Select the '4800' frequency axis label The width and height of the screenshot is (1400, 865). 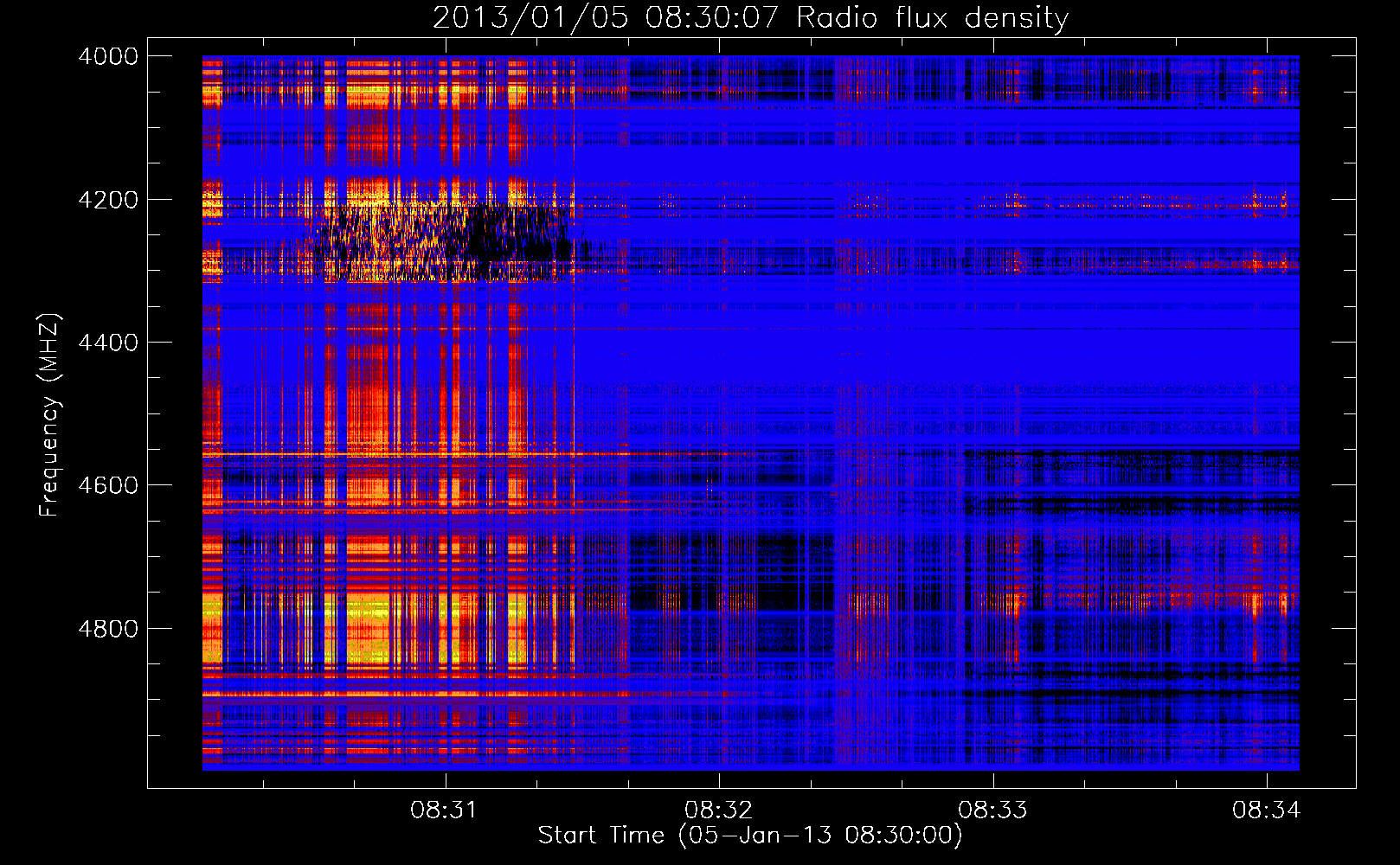pyautogui.click(x=108, y=628)
